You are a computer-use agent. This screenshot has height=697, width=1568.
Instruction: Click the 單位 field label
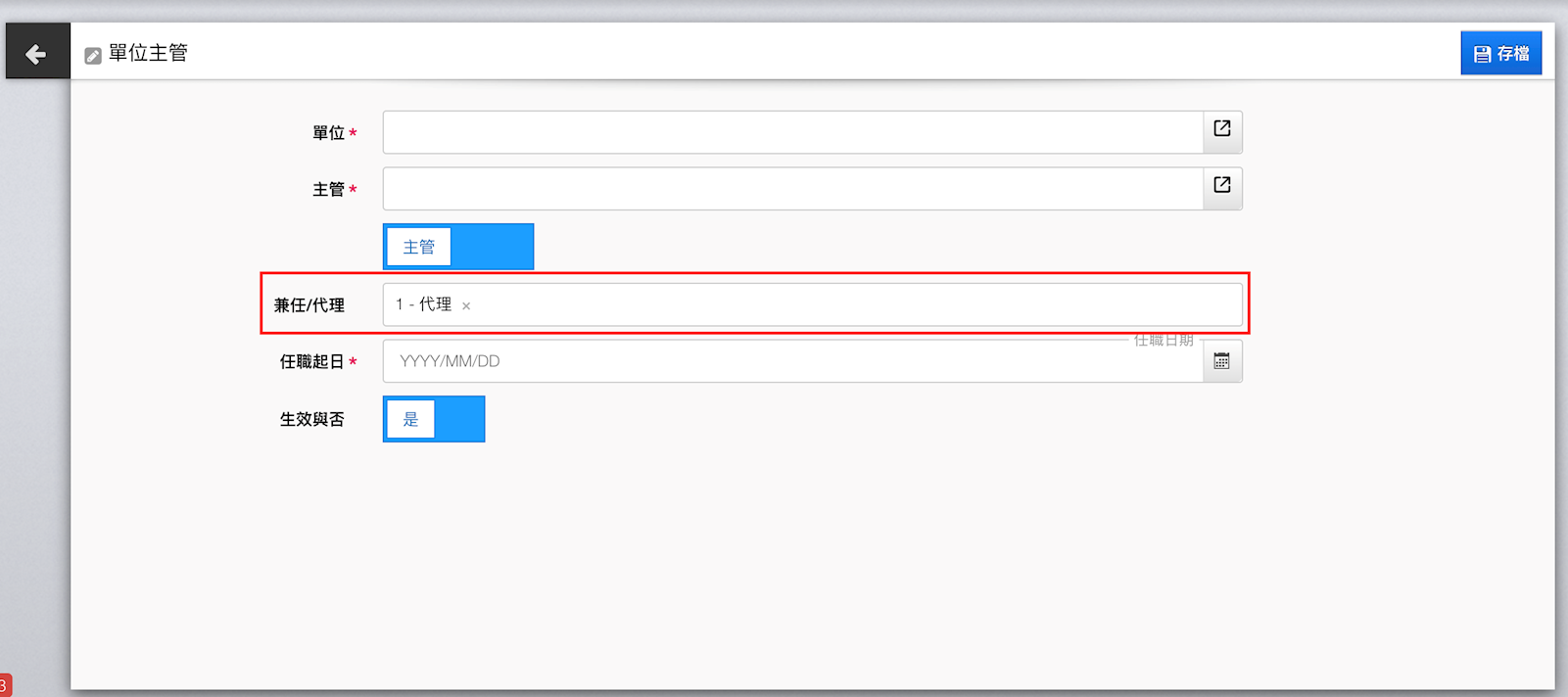[x=328, y=133]
